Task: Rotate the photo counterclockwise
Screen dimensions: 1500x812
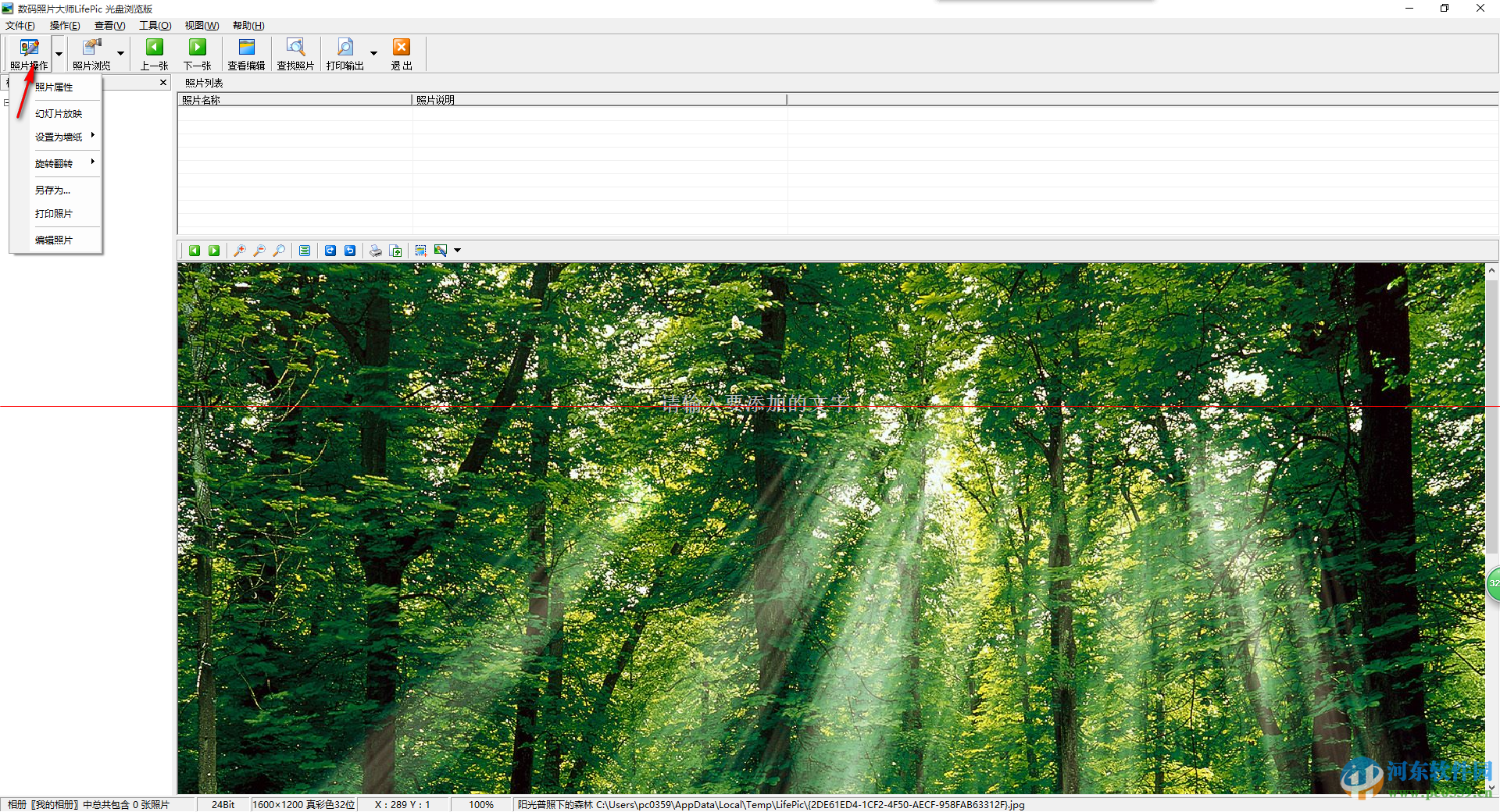Action: pyautogui.click(x=350, y=251)
